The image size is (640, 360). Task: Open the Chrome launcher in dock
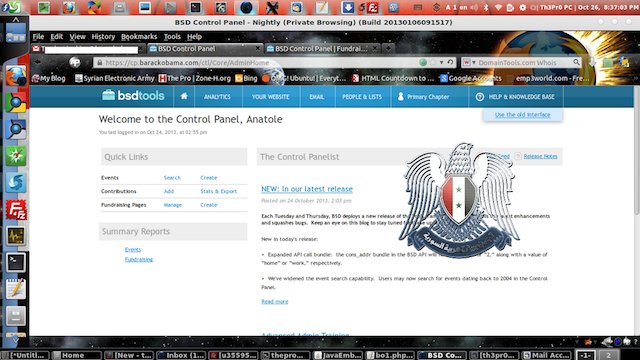tap(16, 103)
